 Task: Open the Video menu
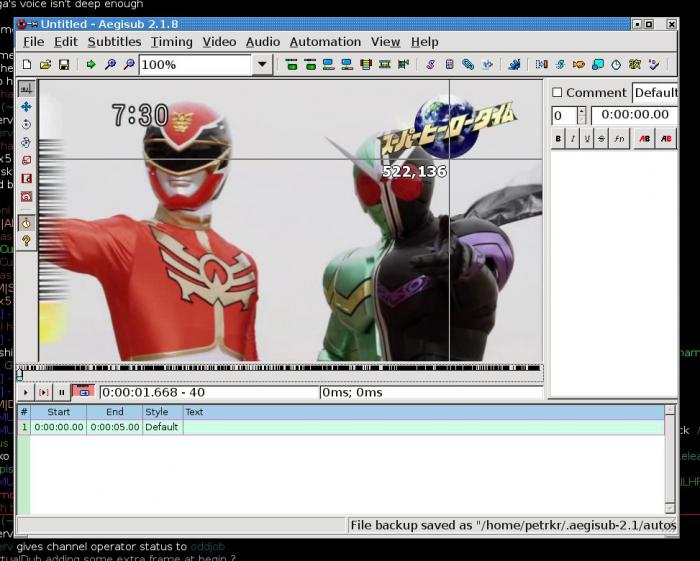click(219, 42)
